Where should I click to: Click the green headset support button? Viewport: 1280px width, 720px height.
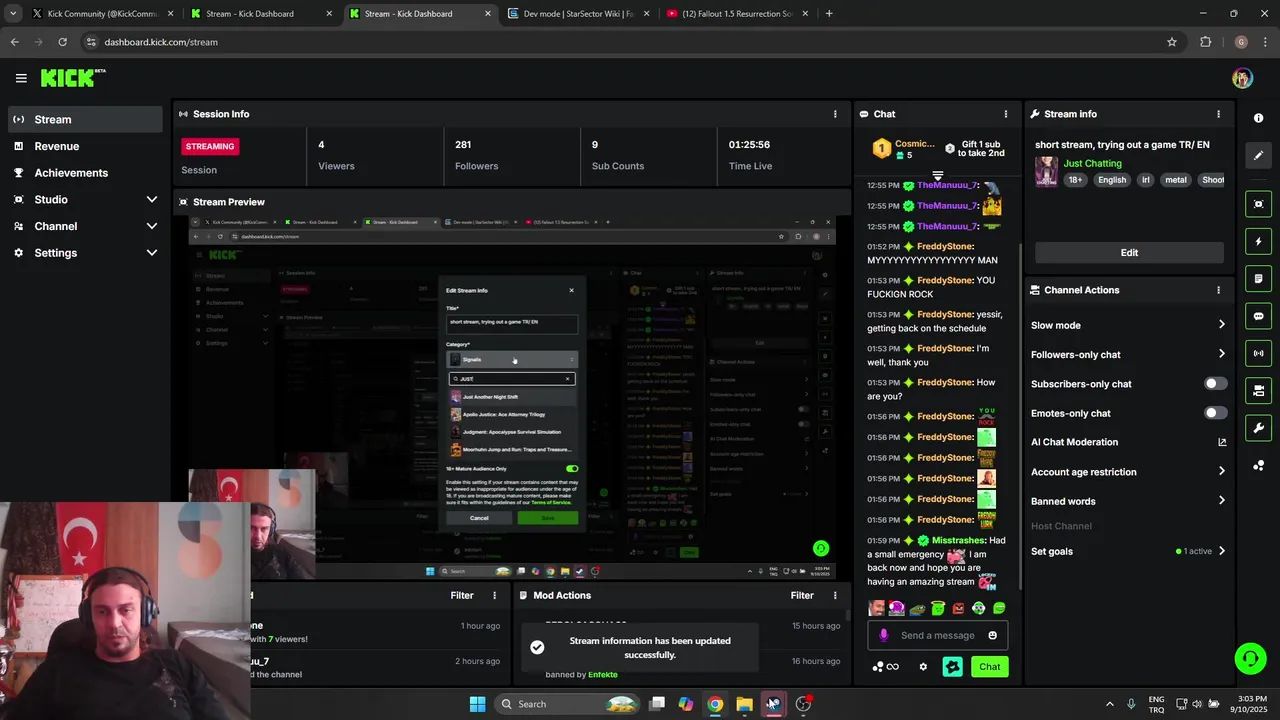click(1250, 658)
